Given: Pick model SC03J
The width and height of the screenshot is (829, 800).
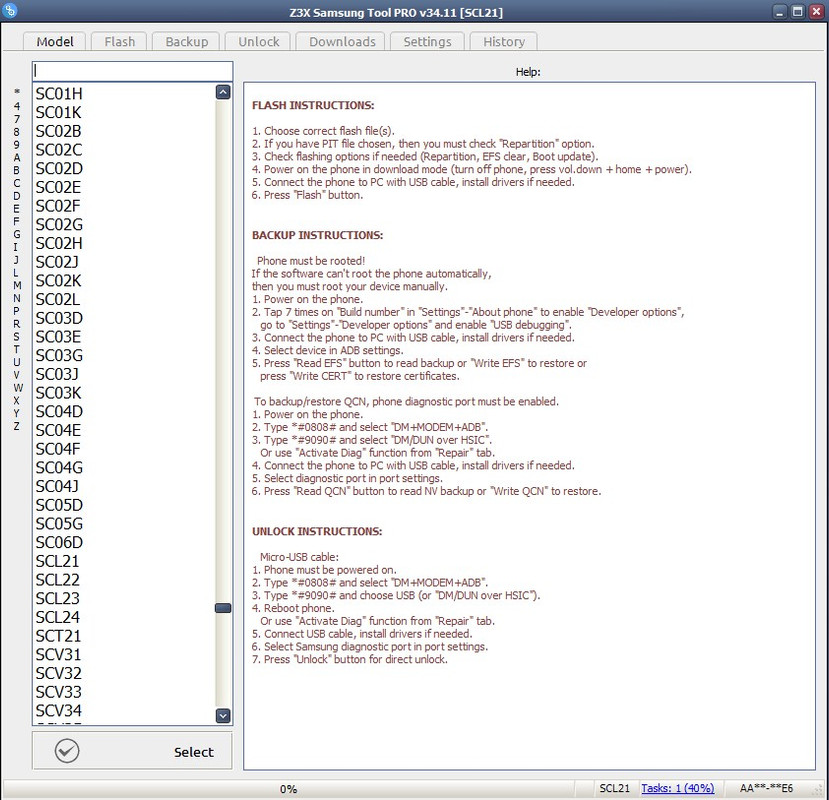Looking at the screenshot, I should coord(124,374).
